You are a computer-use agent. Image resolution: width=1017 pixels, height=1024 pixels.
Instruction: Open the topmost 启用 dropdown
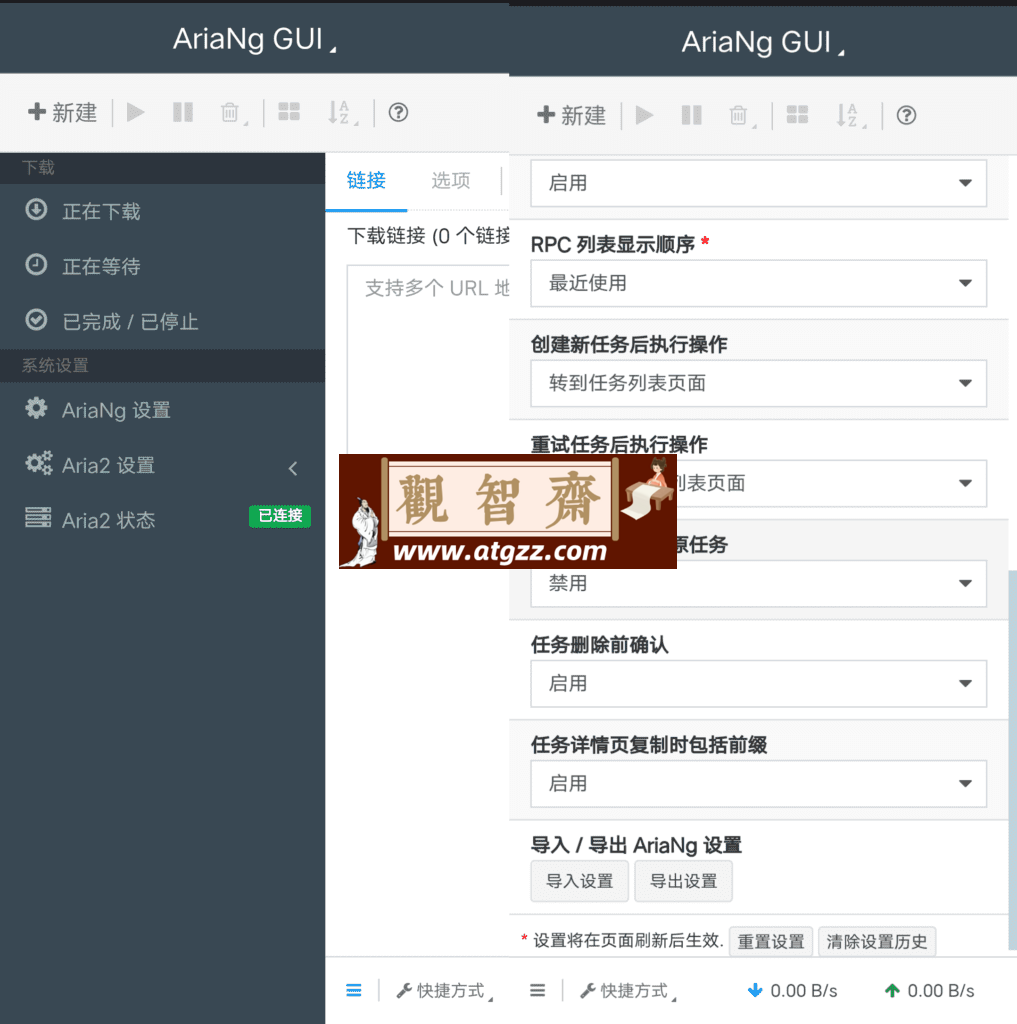(x=758, y=184)
